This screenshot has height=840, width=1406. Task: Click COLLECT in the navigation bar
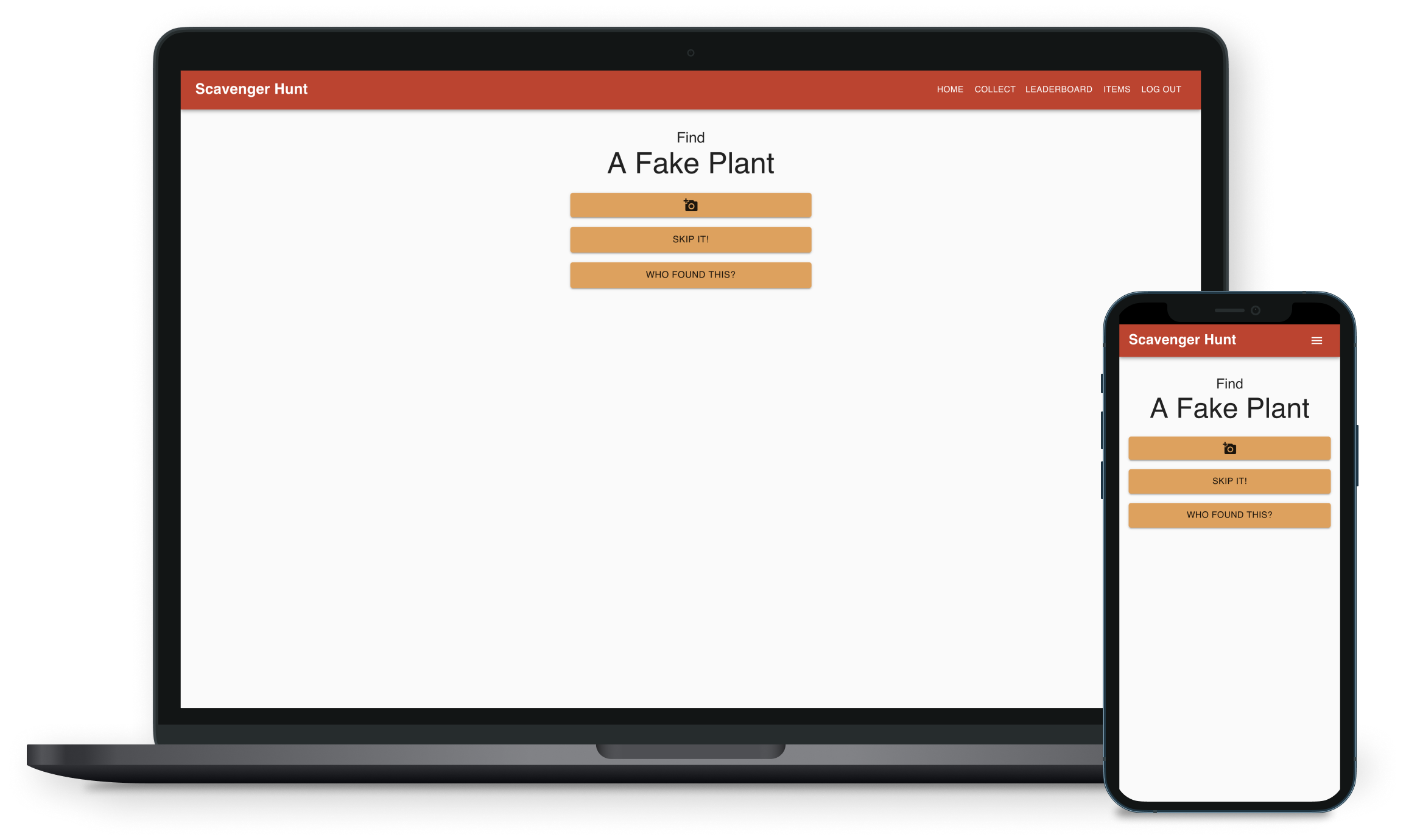point(995,89)
